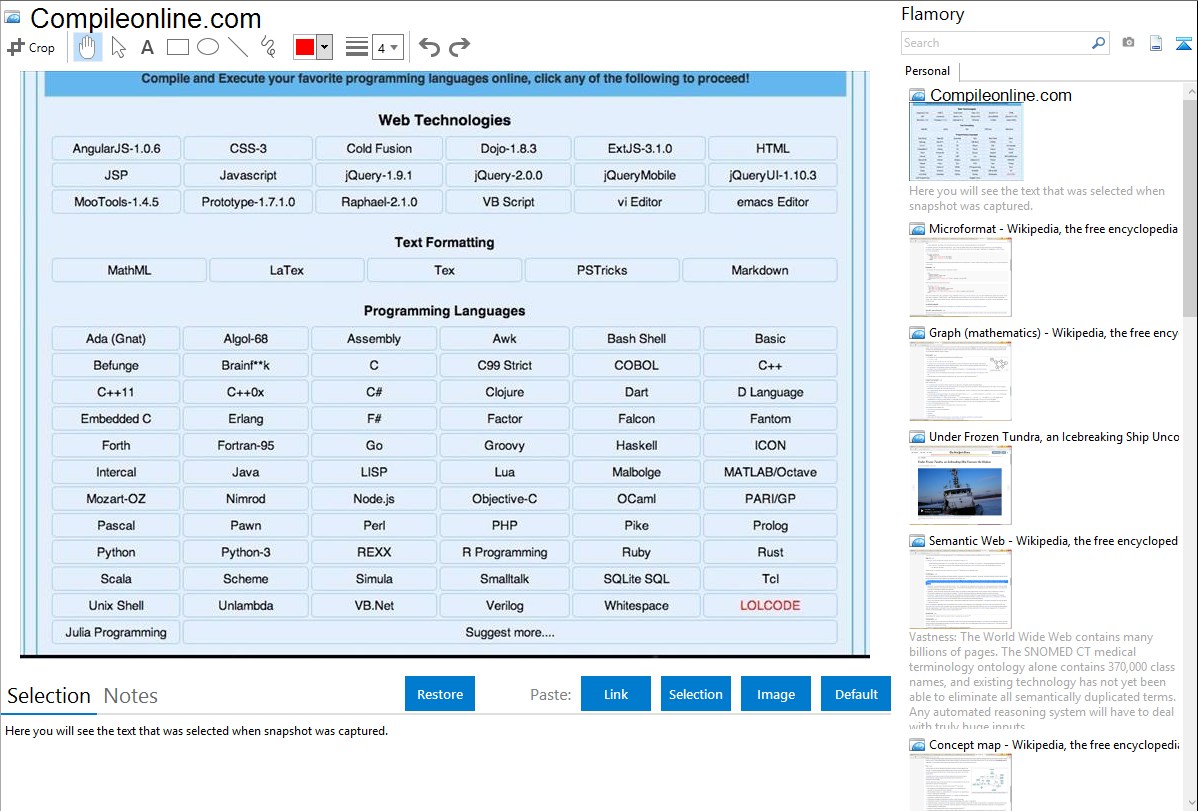Click the R Programming cell
Image resolution: width=1198 pixels, height=811 pixels.
[504, 552]
